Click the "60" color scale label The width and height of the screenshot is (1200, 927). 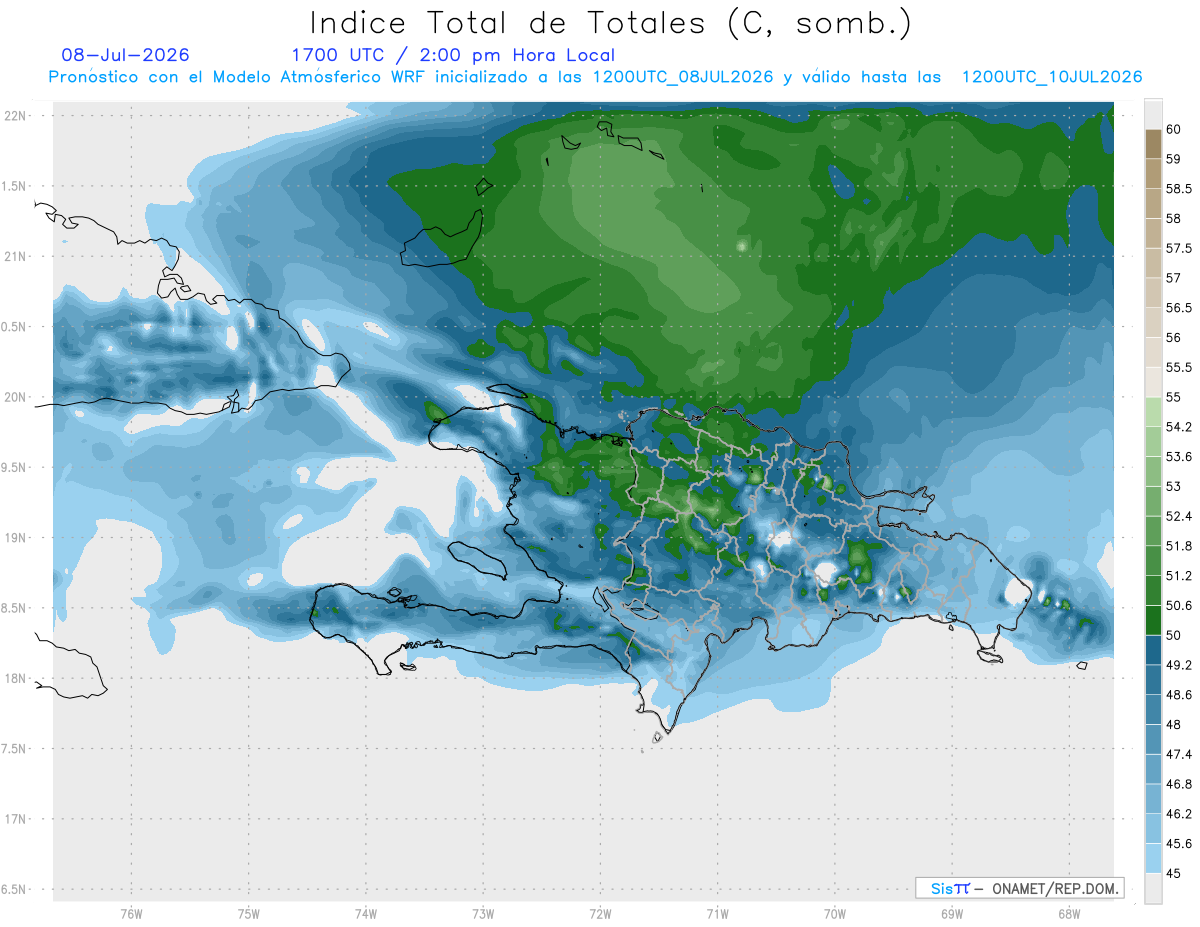coord(1173,129)
